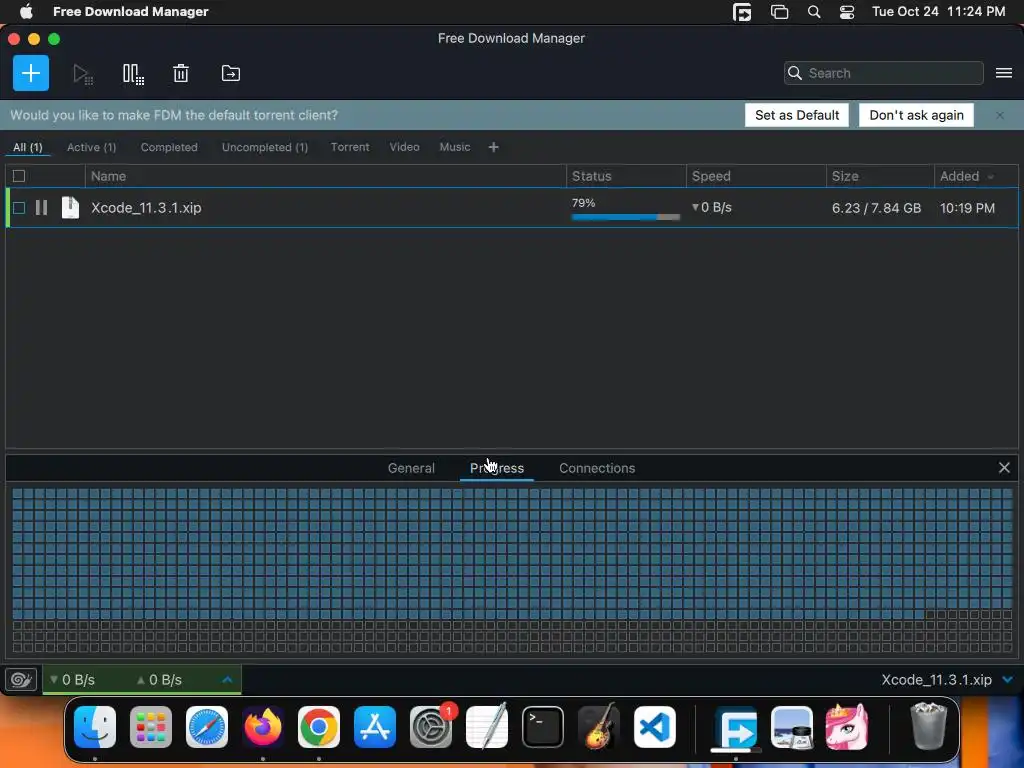
Task: Select the Xcode_11.3.1.xip file name
Action: tap(146, 208)
